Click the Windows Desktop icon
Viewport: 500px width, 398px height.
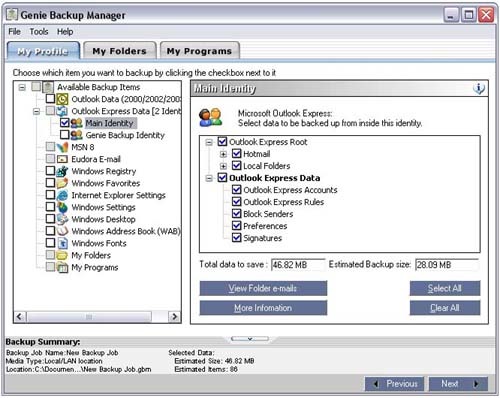[62, 219]
